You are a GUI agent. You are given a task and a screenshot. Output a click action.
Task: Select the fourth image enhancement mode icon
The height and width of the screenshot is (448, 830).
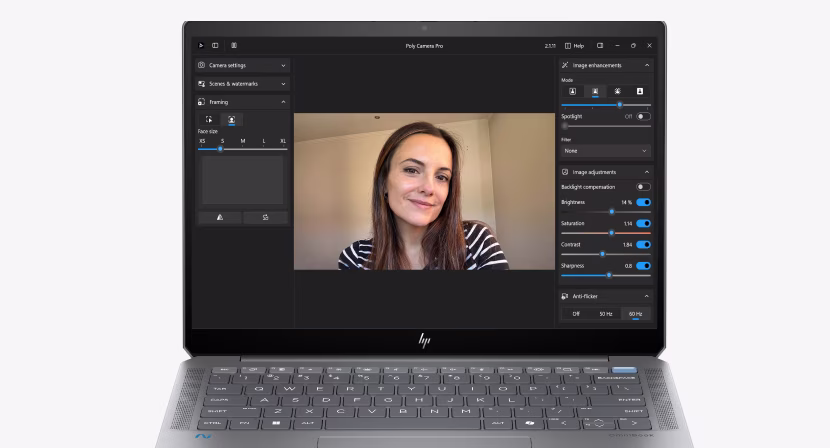639,91
